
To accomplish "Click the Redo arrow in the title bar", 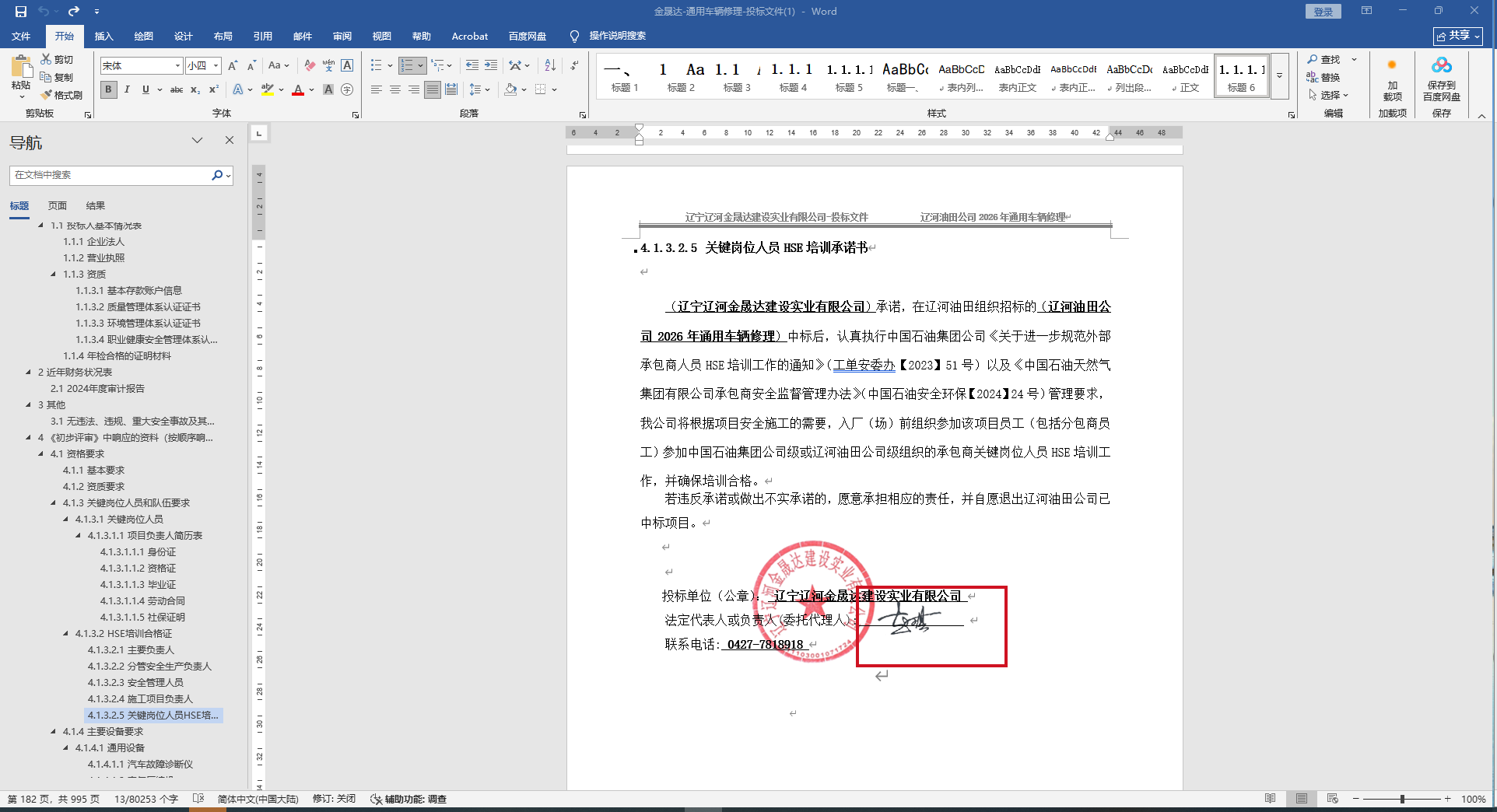I will click(74, 12).
